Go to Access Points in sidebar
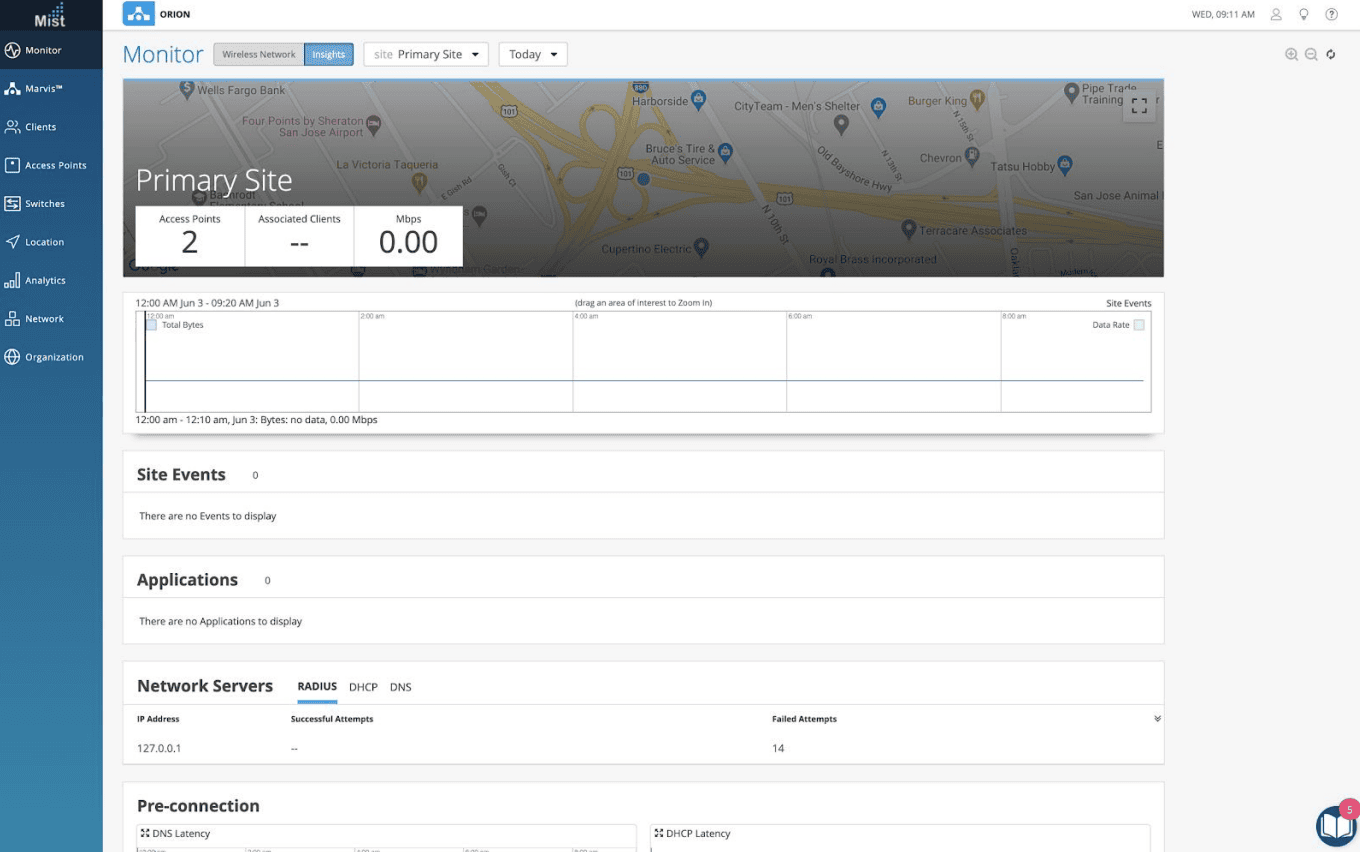The height and width of the screenshot is (852, 1360). click(51, 165)
